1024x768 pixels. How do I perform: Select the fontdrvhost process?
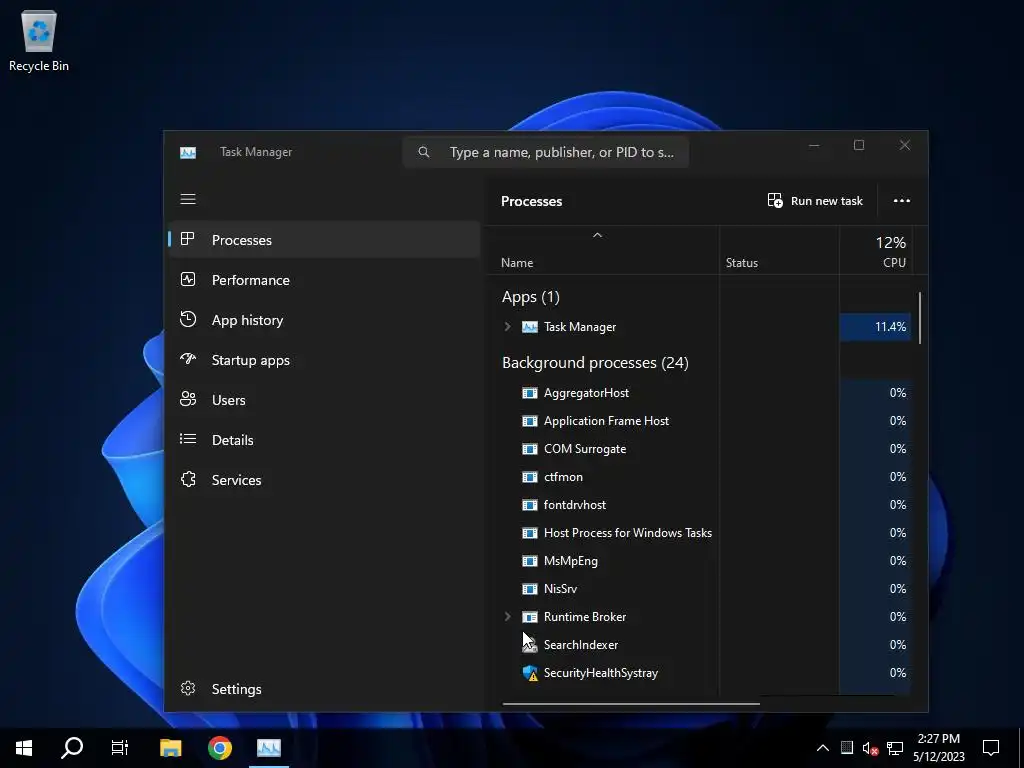coord(700,505)
